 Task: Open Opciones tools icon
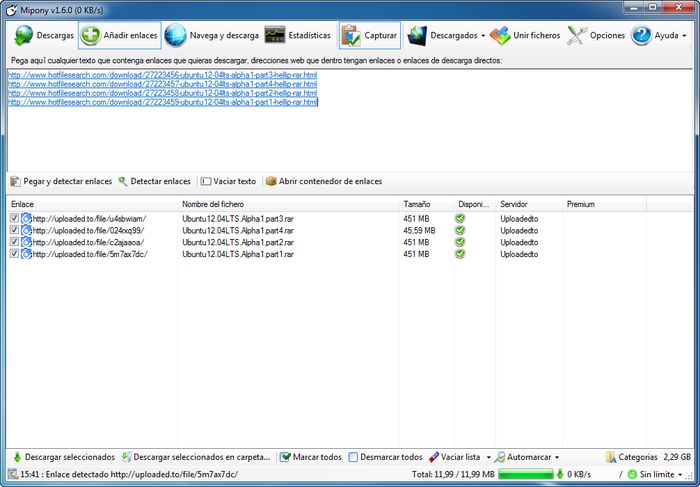click(577, 35)
